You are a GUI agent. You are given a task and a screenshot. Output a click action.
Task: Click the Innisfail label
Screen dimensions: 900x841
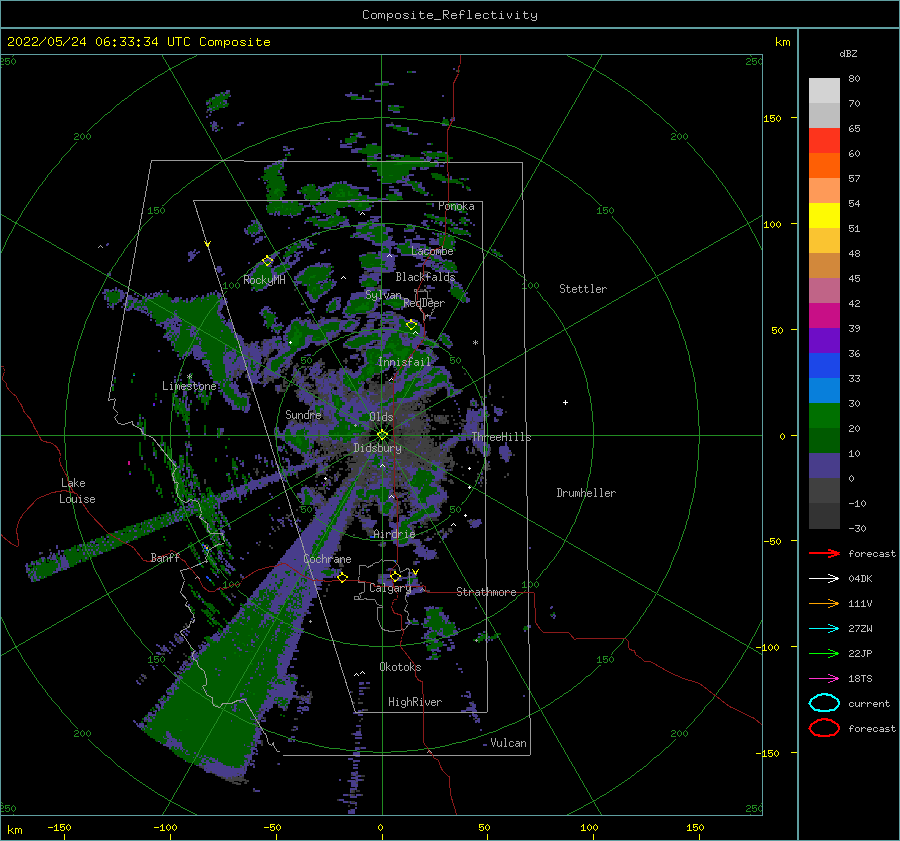pyautogui.click(x=404, y=362)
